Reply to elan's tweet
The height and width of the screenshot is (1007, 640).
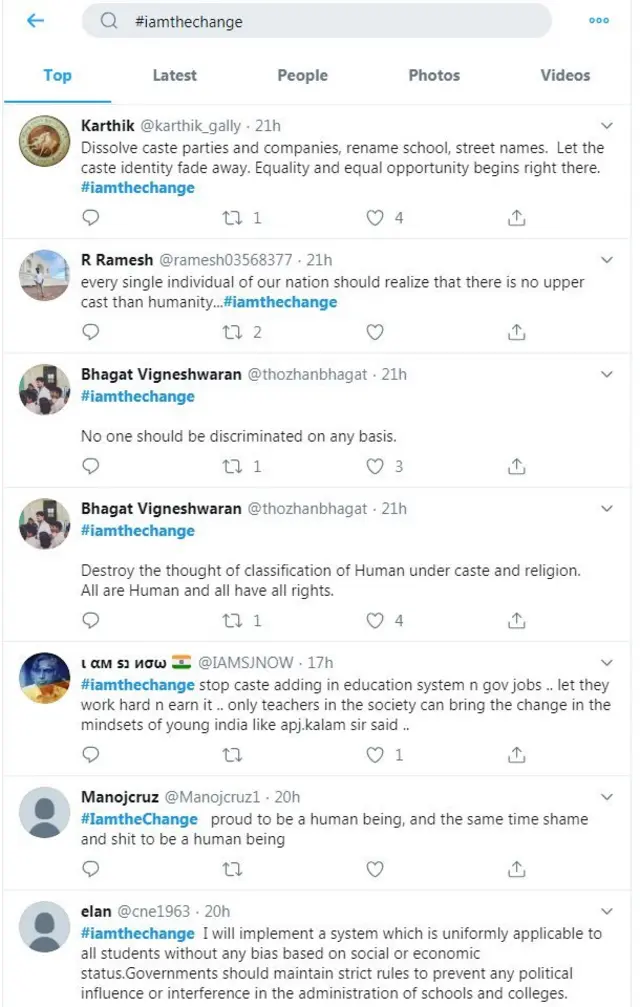(91, 1005)
